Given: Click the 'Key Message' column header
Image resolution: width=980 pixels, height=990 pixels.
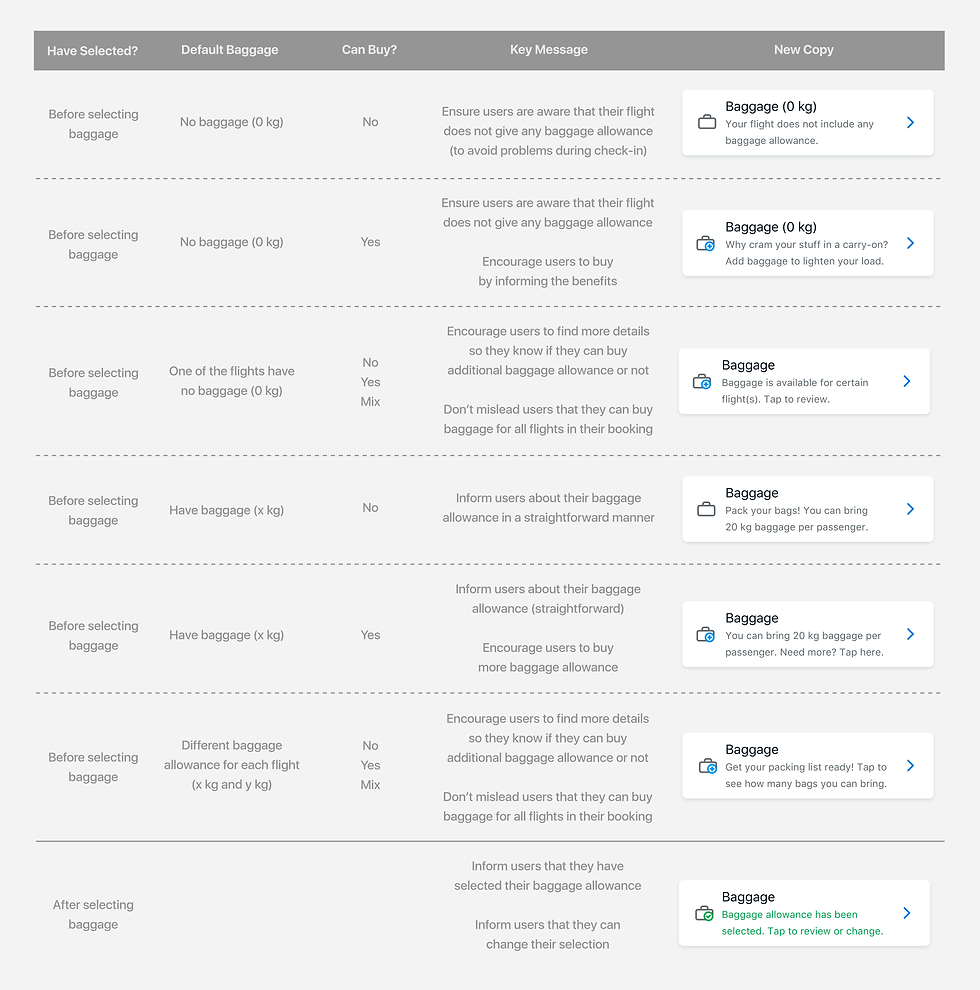Looking at the screenshot, I should (x=549, y=50).
